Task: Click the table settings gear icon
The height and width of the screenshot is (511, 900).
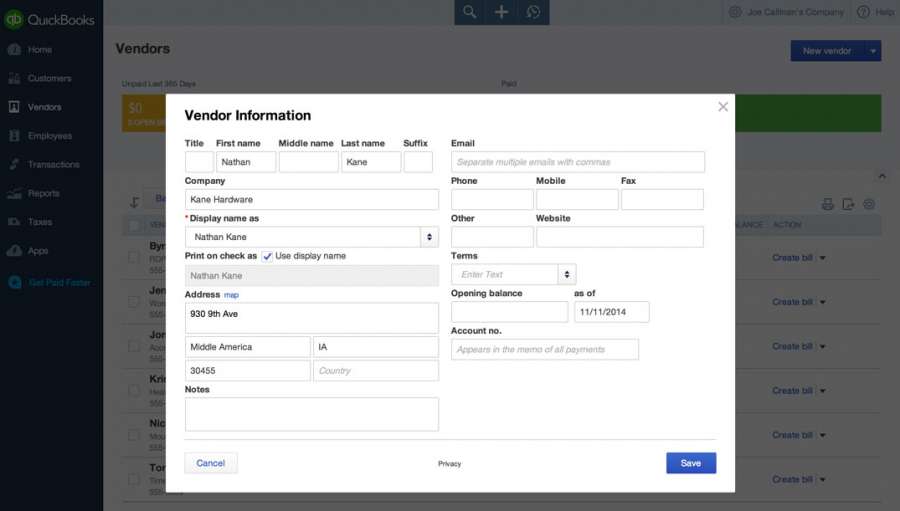Action: point(869,204)
